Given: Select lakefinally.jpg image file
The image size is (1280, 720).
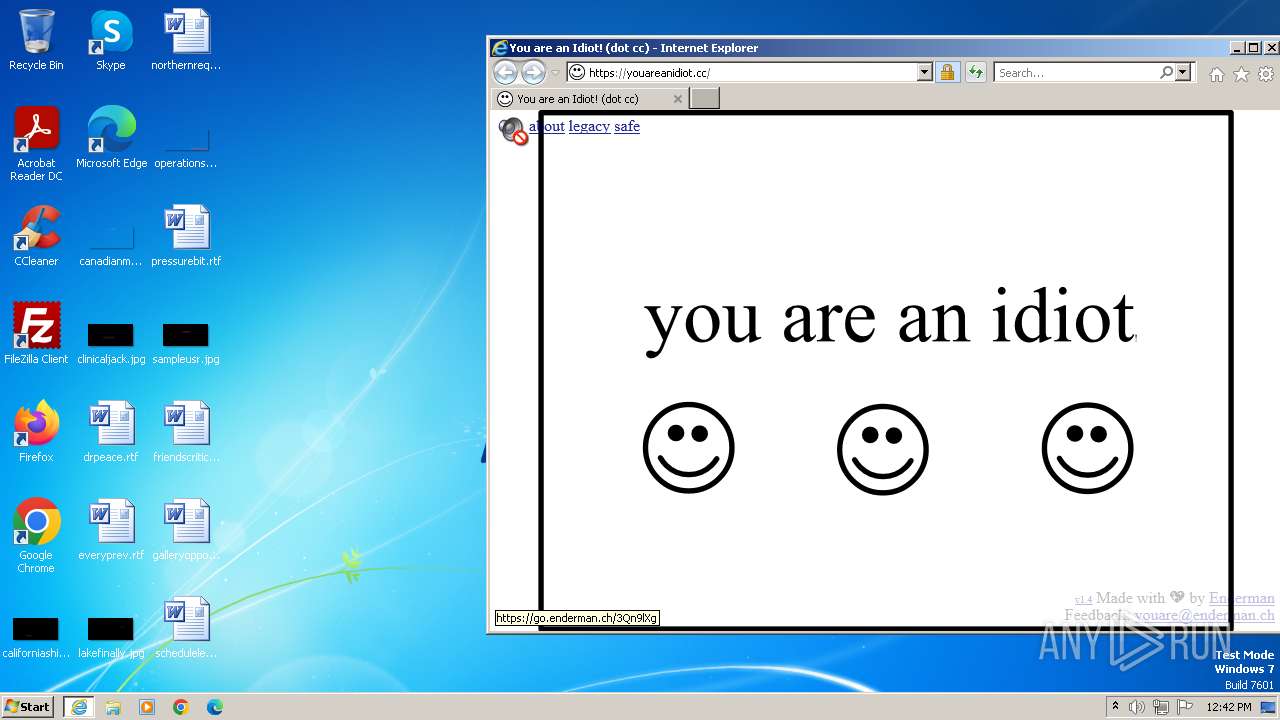Looking at the screenshot, I should tap(111, 639).
